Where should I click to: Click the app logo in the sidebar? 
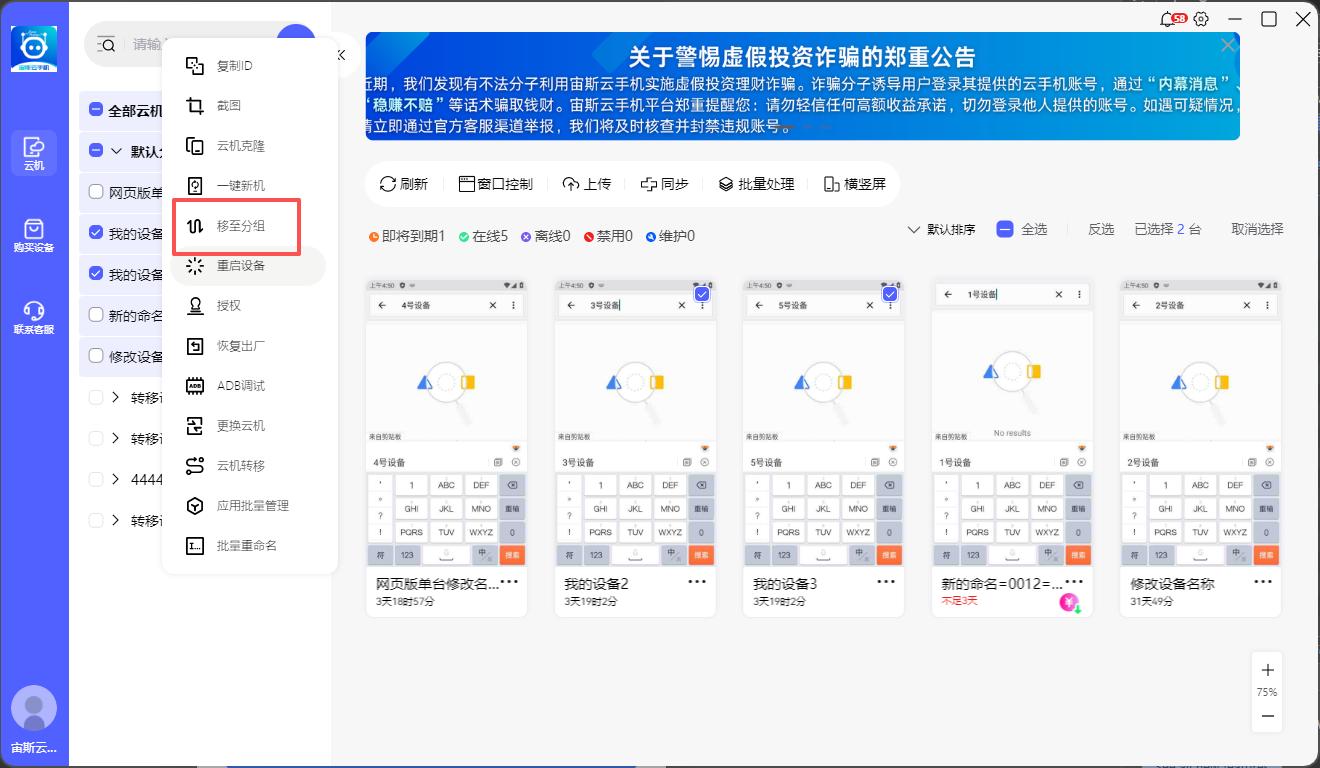tap(34, 48)
